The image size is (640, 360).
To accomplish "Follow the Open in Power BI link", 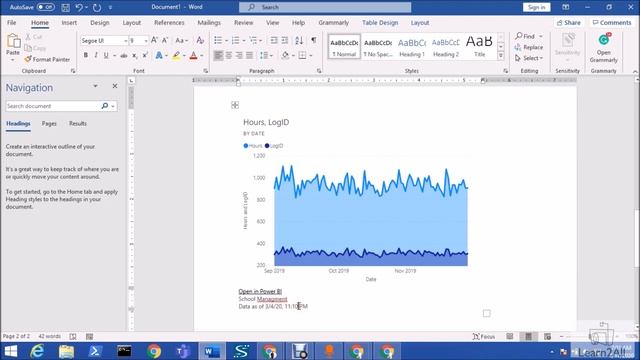I will click(x=260, y=291).
